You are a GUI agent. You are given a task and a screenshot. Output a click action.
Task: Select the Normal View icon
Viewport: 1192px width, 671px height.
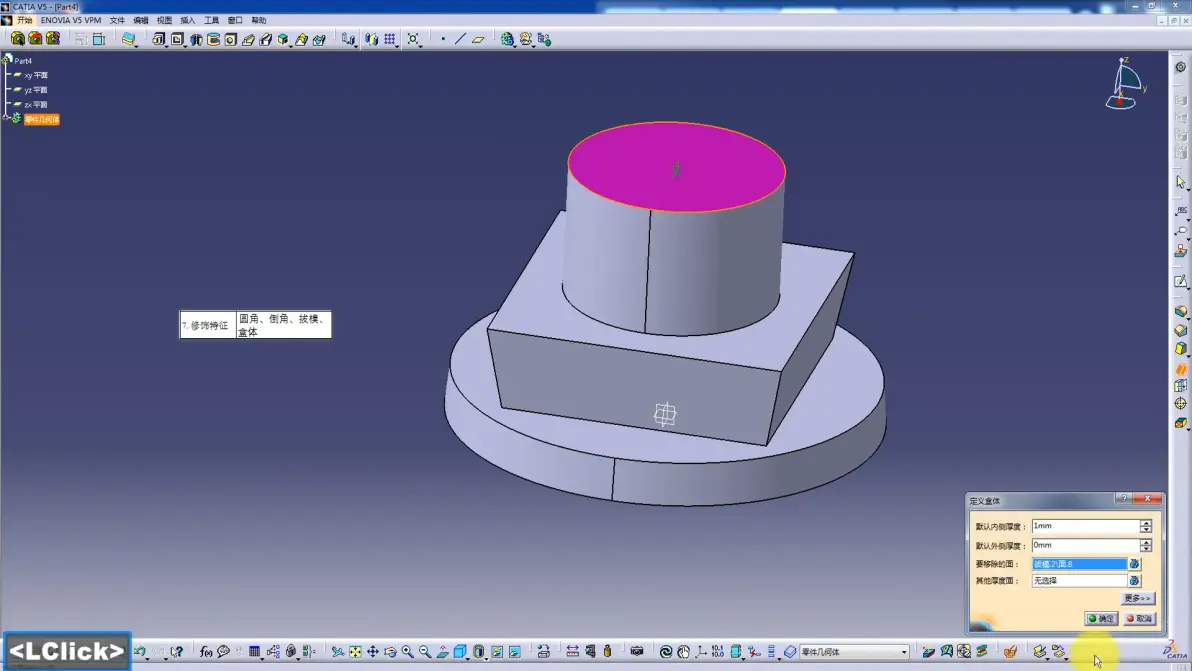(442, 651)
